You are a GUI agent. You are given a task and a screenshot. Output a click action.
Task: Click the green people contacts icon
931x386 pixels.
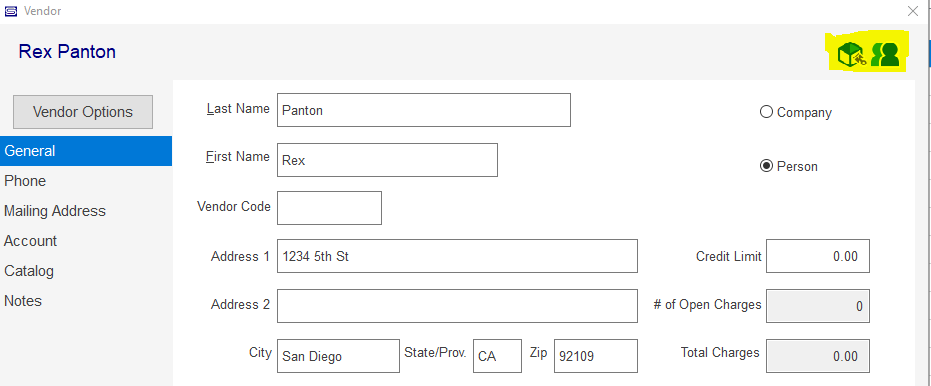click(885, 55)
